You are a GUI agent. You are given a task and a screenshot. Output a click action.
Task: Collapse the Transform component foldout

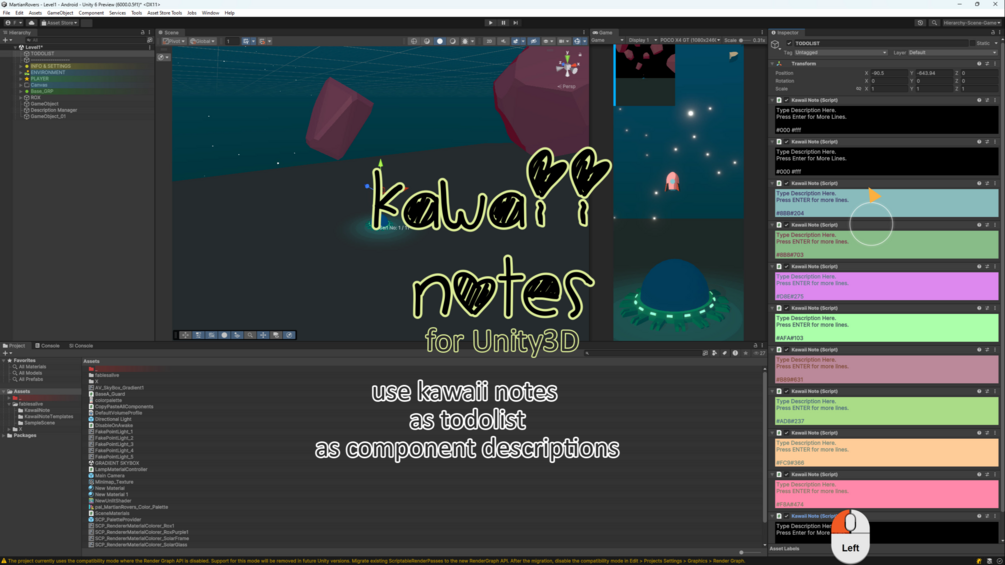(772, 63)
